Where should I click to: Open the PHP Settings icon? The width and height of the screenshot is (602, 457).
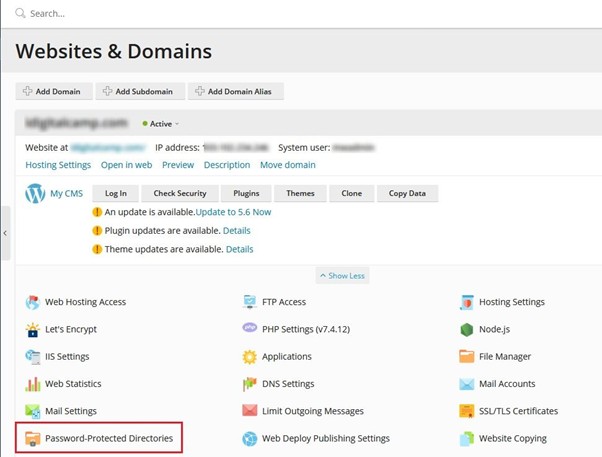(x=250, y=329)
